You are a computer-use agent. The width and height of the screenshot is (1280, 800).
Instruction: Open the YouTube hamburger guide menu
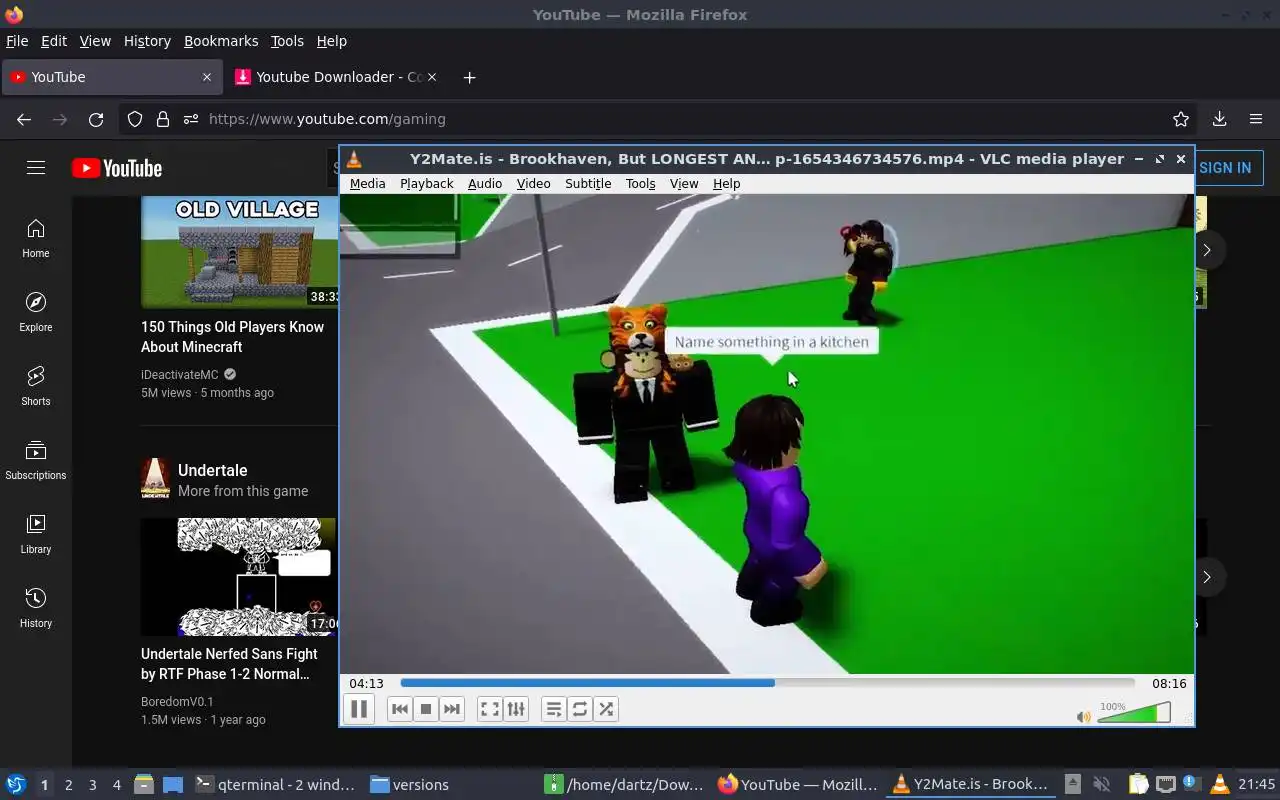point(36,168)
